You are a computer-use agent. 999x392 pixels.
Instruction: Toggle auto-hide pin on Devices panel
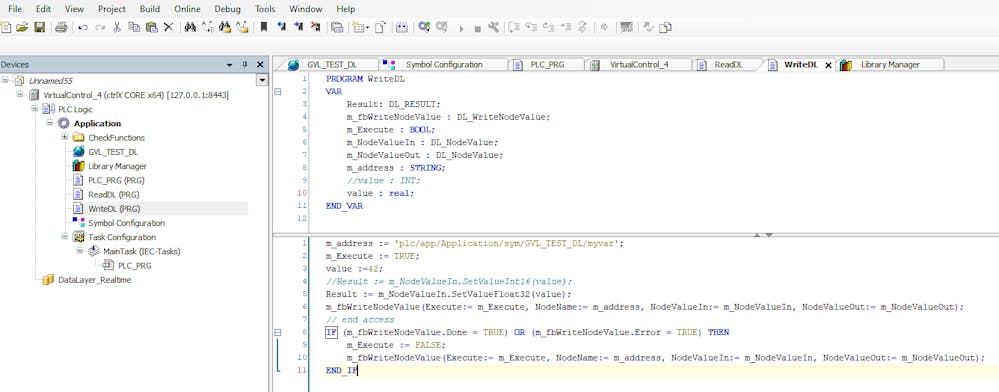pyautogui.click(x=245, y=65)
